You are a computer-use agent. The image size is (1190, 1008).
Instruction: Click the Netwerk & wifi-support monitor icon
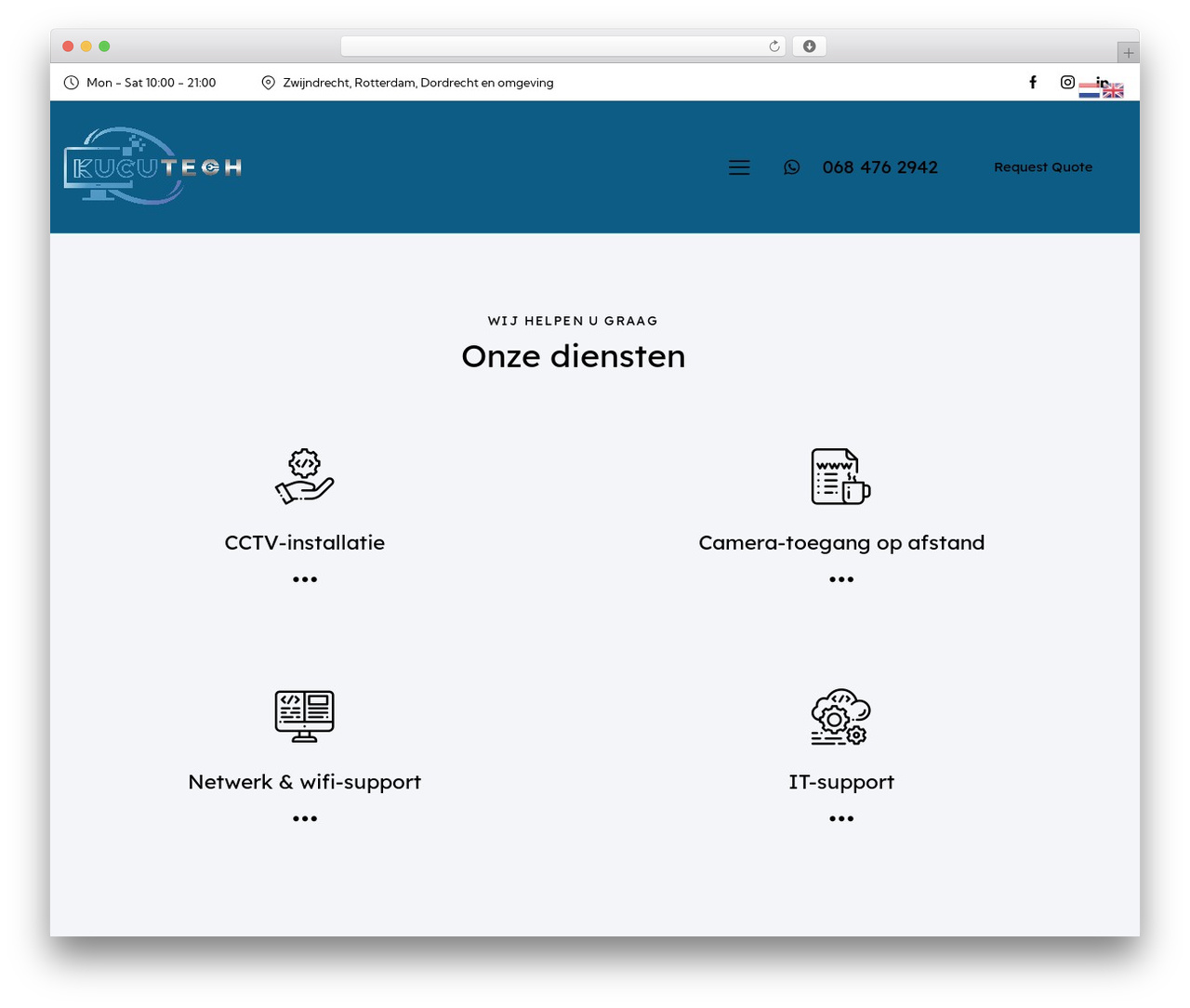pyautogui.click(x=305, y=716)
